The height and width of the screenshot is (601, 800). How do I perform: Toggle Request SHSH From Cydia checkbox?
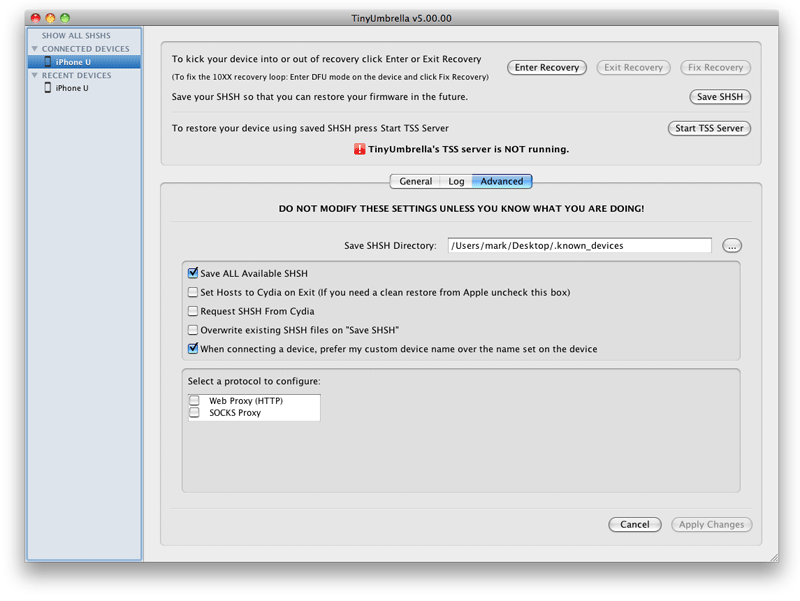point(193,311)
